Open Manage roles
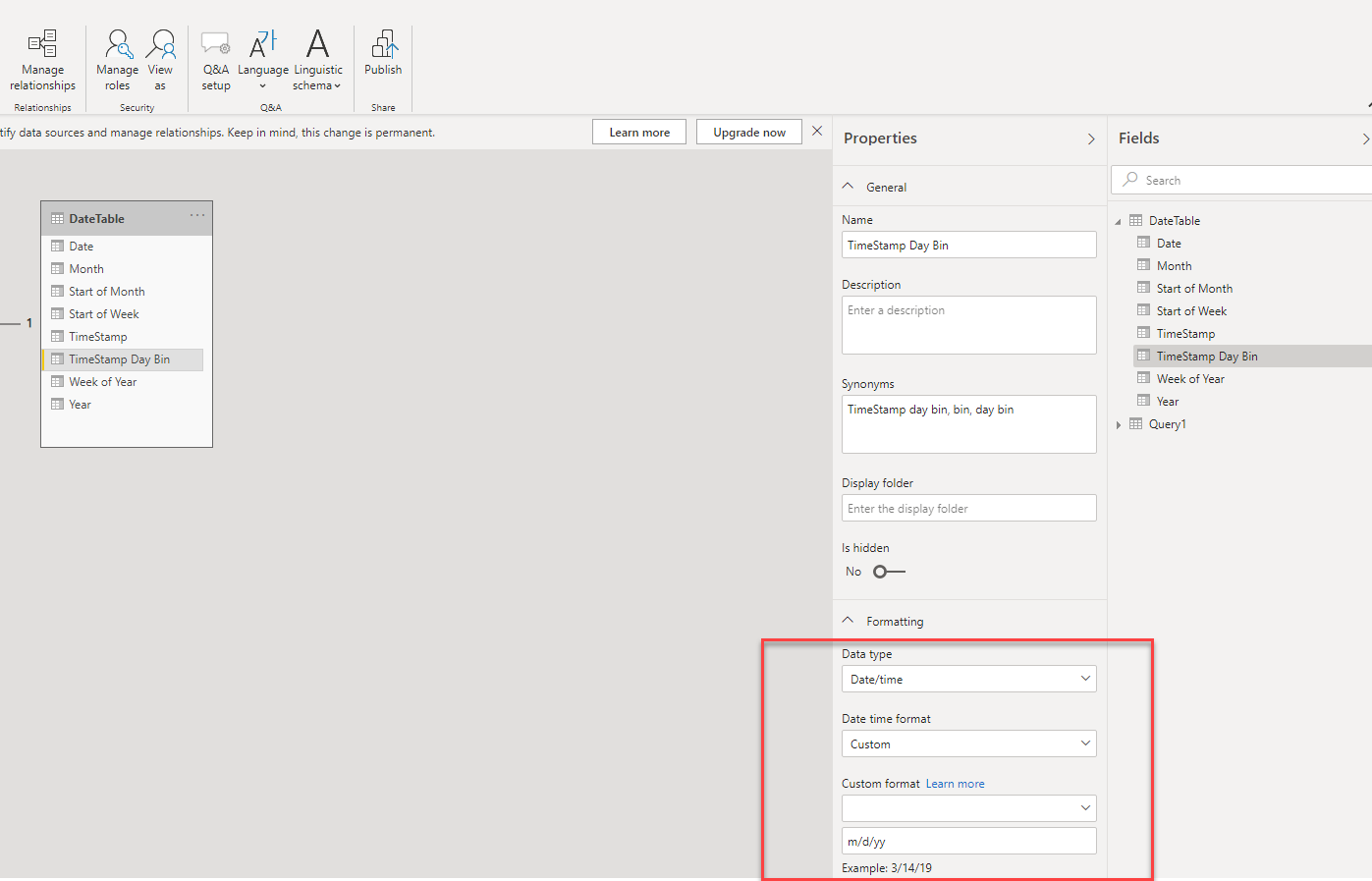The width and height of the screenshot is (1372, 881). 117,60
